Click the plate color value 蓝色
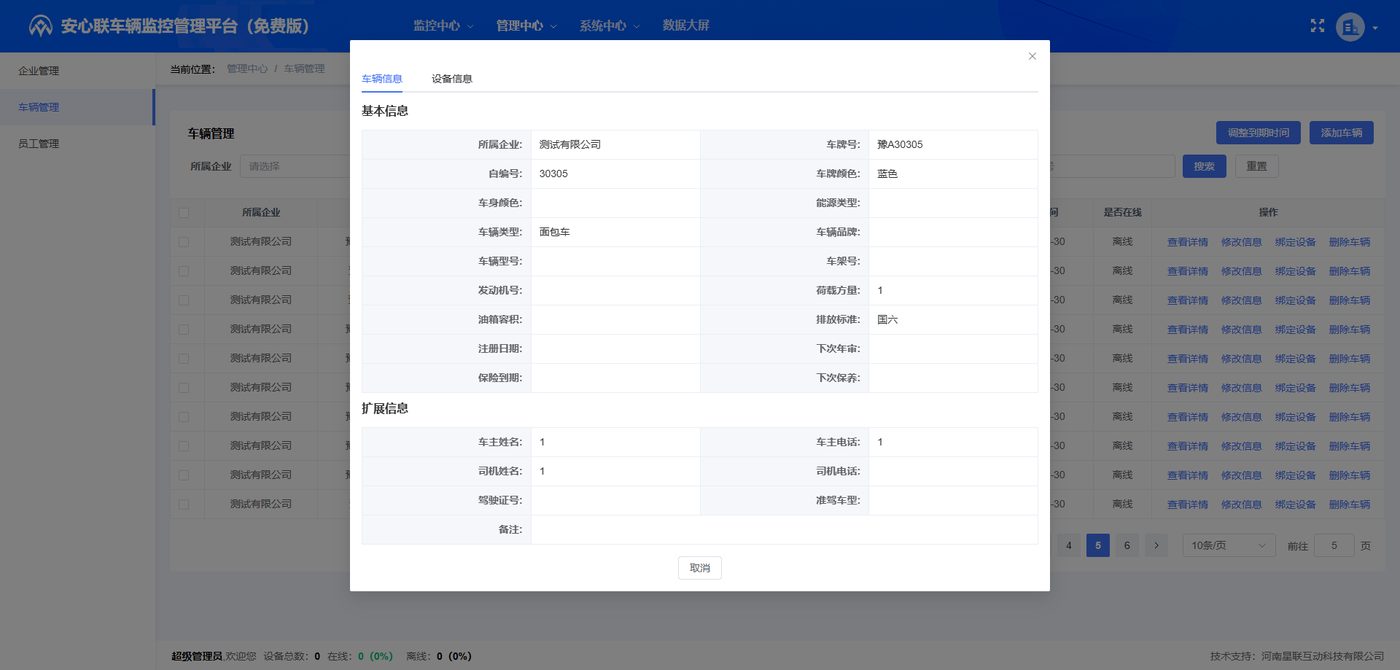Image resolution: width=1400 pixels, height=670 pixels. pos(888,174)
